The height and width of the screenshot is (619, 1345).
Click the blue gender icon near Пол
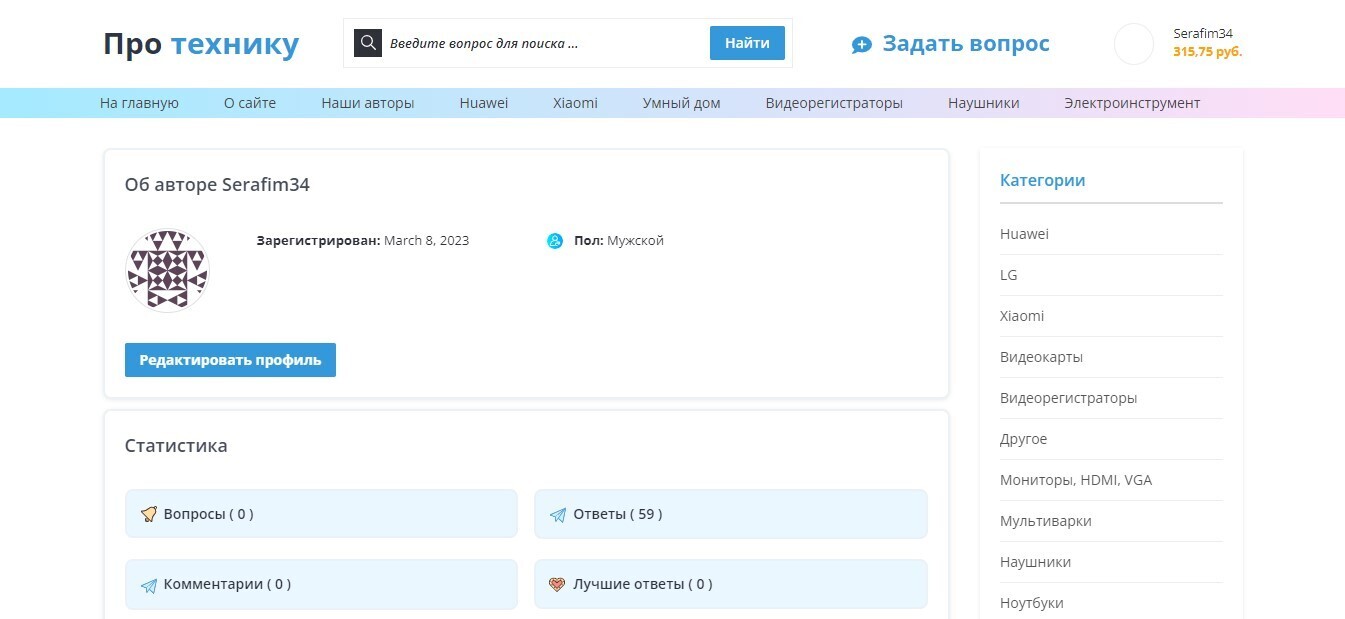555,241
